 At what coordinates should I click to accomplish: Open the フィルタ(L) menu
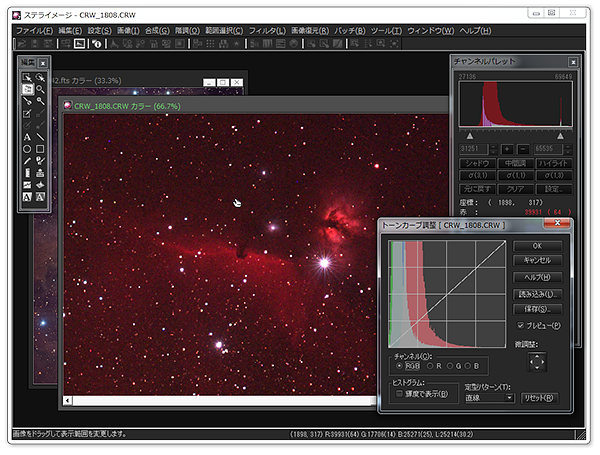[x=267, y=31]
